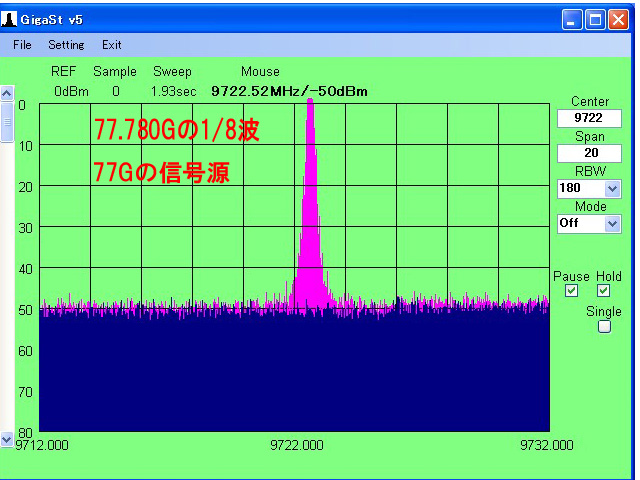Close the GigaSt window
The image size is (640, 480).
point(618,20)
